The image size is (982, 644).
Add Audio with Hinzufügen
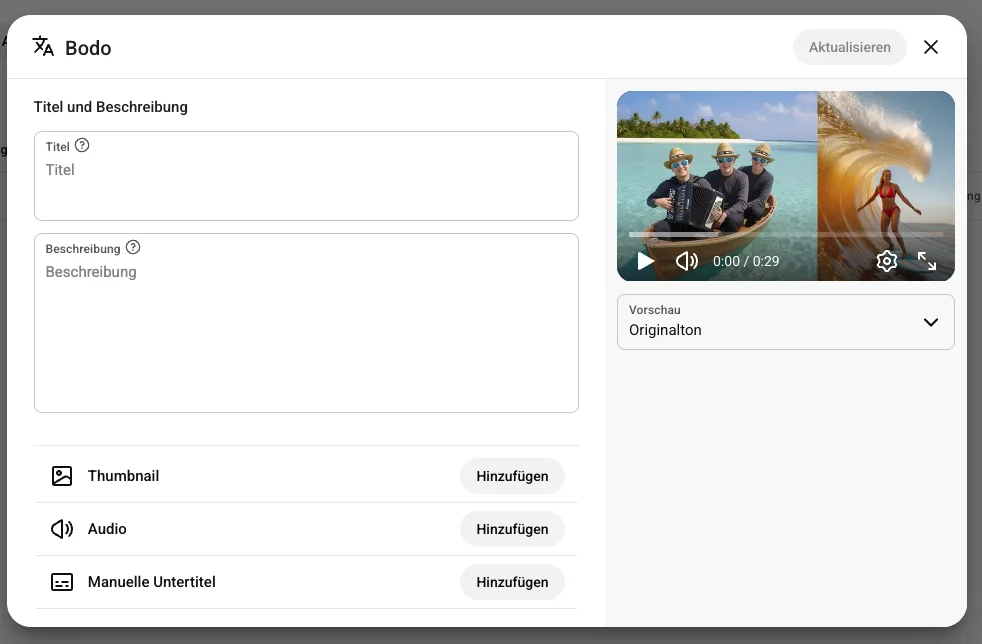click(x=512, y=529)
